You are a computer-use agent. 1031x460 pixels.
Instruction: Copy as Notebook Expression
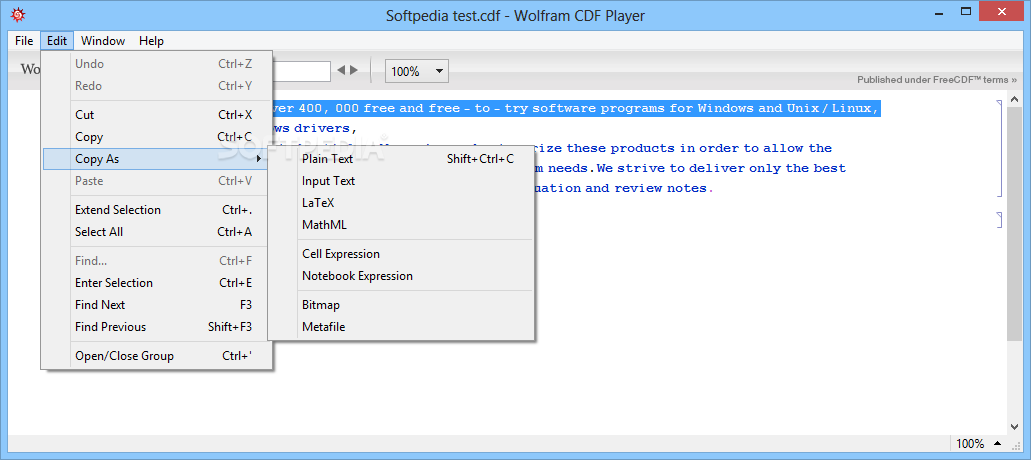click(401, 276)
